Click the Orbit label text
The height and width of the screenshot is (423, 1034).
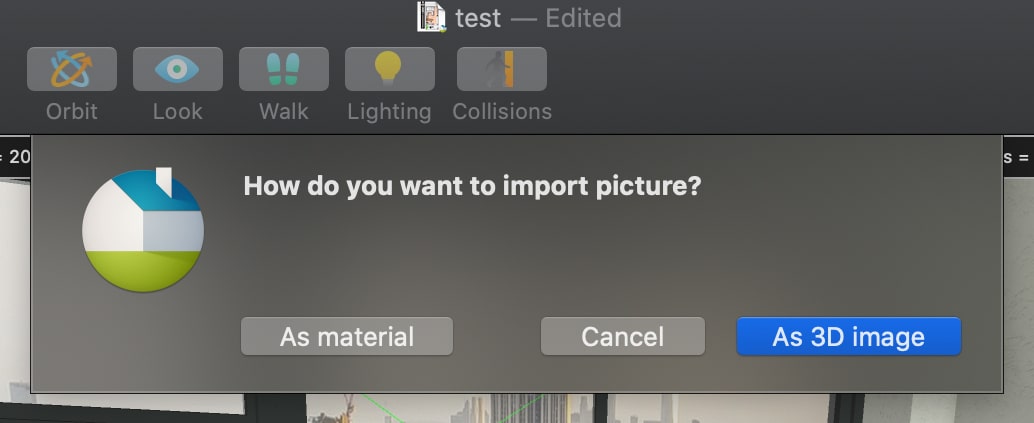72,111
